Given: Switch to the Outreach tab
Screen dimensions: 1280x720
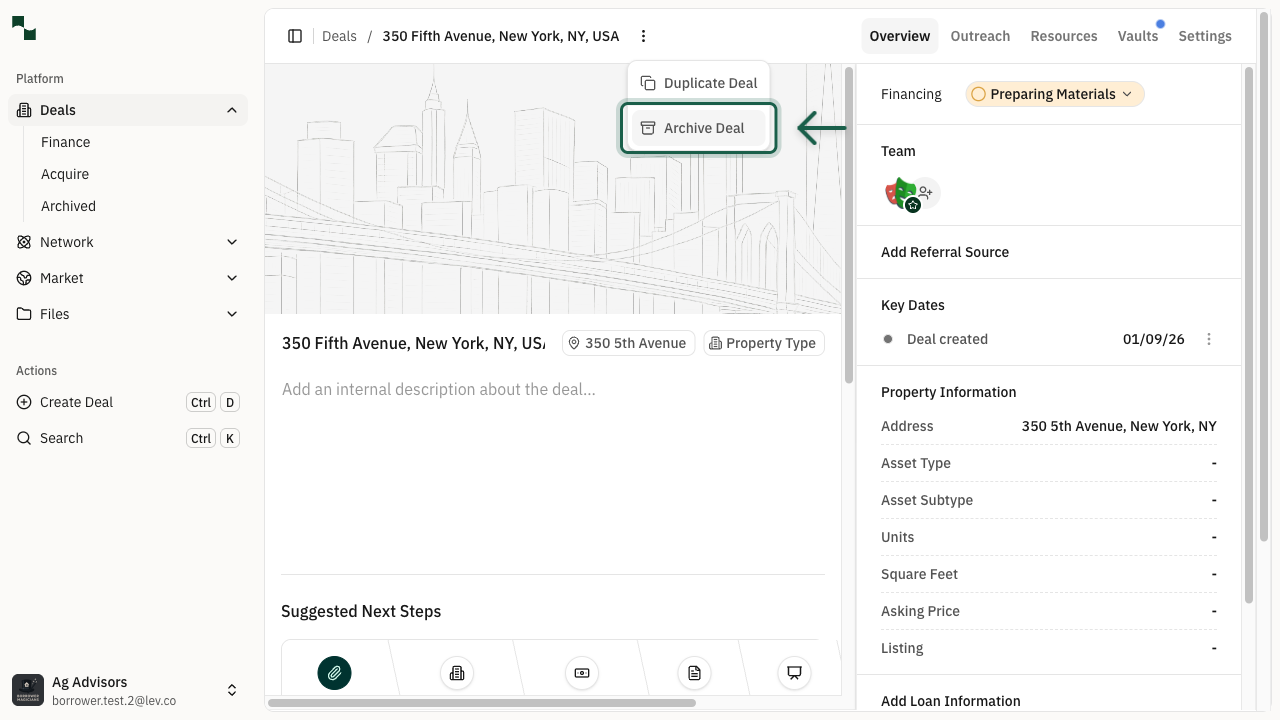Looking at the screenshot, I should pos(980,36).
